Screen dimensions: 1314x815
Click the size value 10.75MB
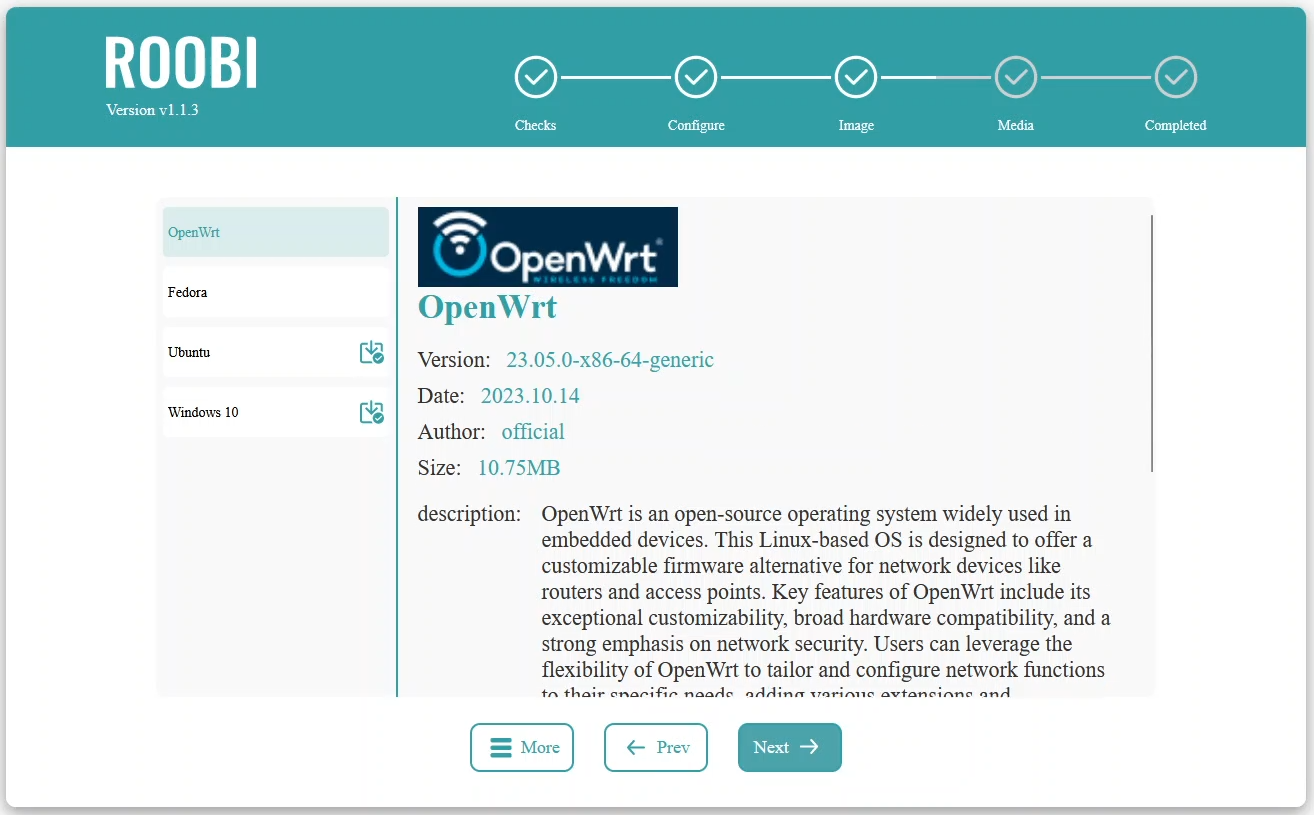(519, 468)
